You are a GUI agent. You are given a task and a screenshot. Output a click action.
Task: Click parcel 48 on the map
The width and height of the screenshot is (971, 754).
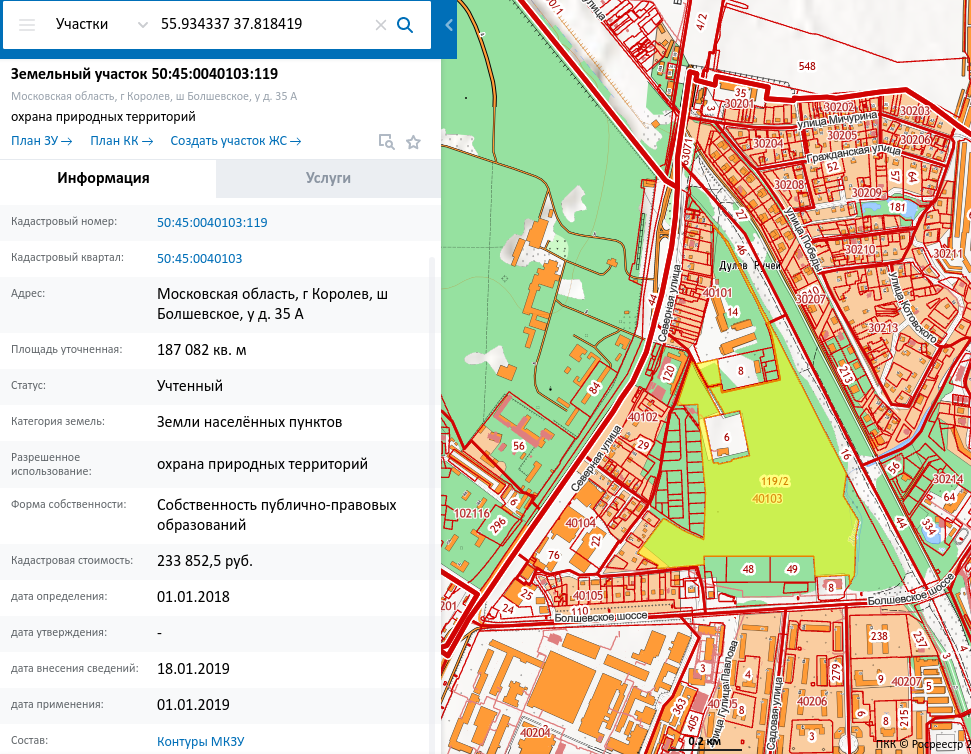[x=747, y=569]
